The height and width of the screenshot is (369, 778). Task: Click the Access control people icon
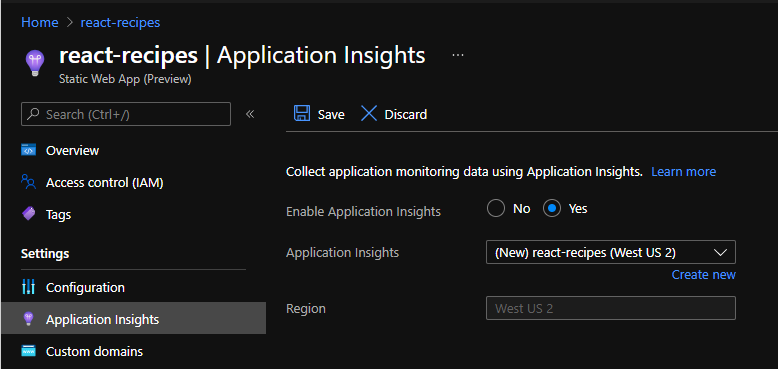[29, 182]
